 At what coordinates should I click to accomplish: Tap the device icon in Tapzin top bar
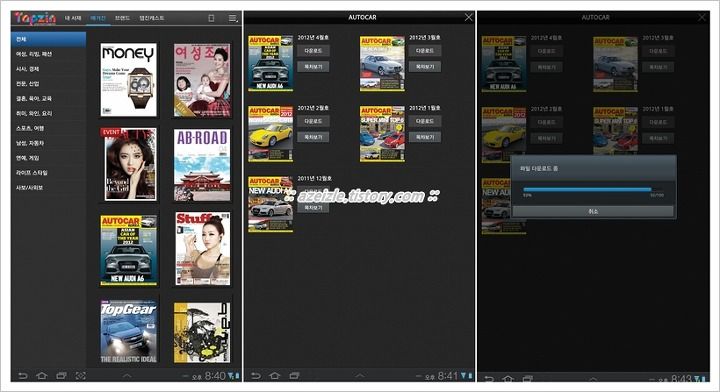pos(211,18)
